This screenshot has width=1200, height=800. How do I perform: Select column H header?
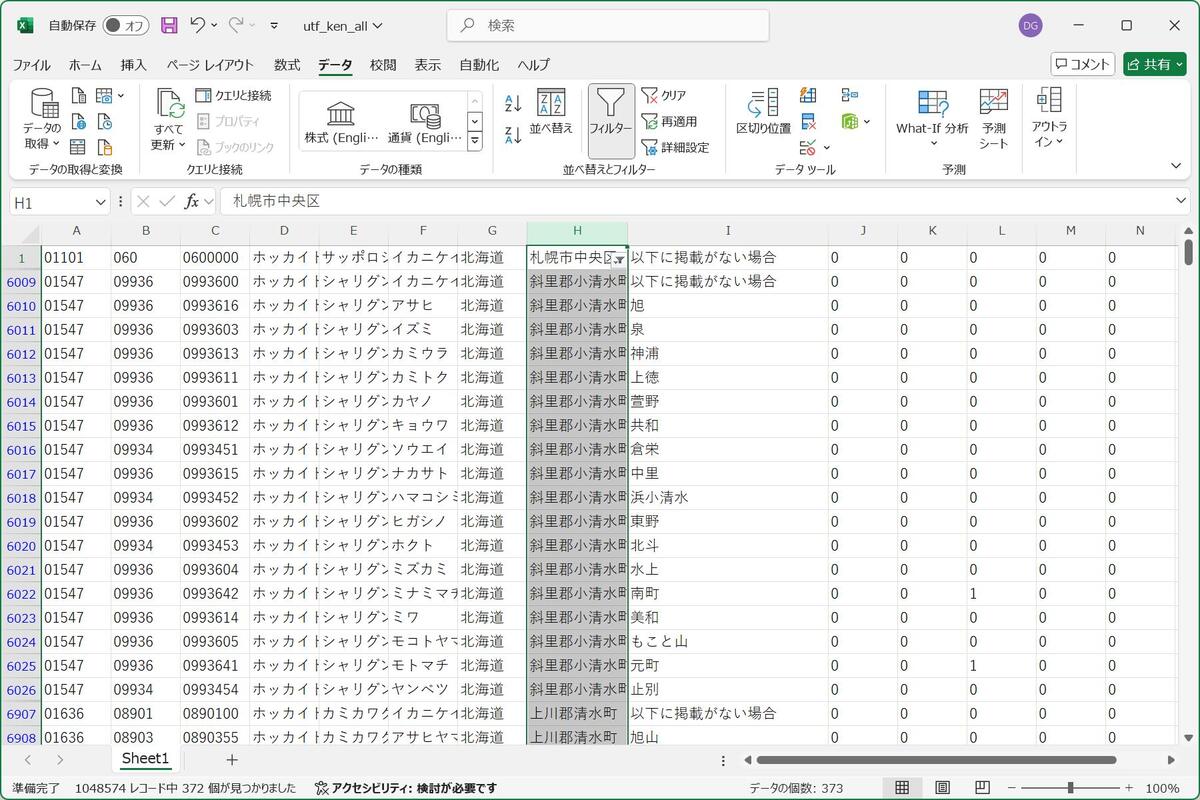[577, 231]
